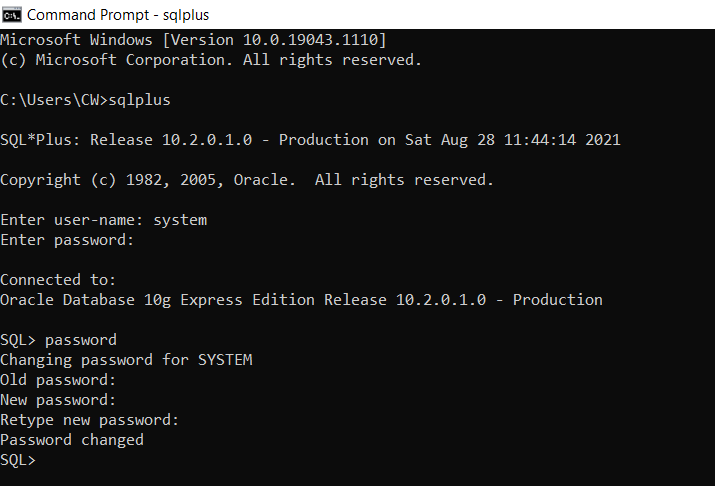The width and height of the screenshot is (715, 486).
Task: Click the 'SQL> password' command line
Action: [58, 340]
